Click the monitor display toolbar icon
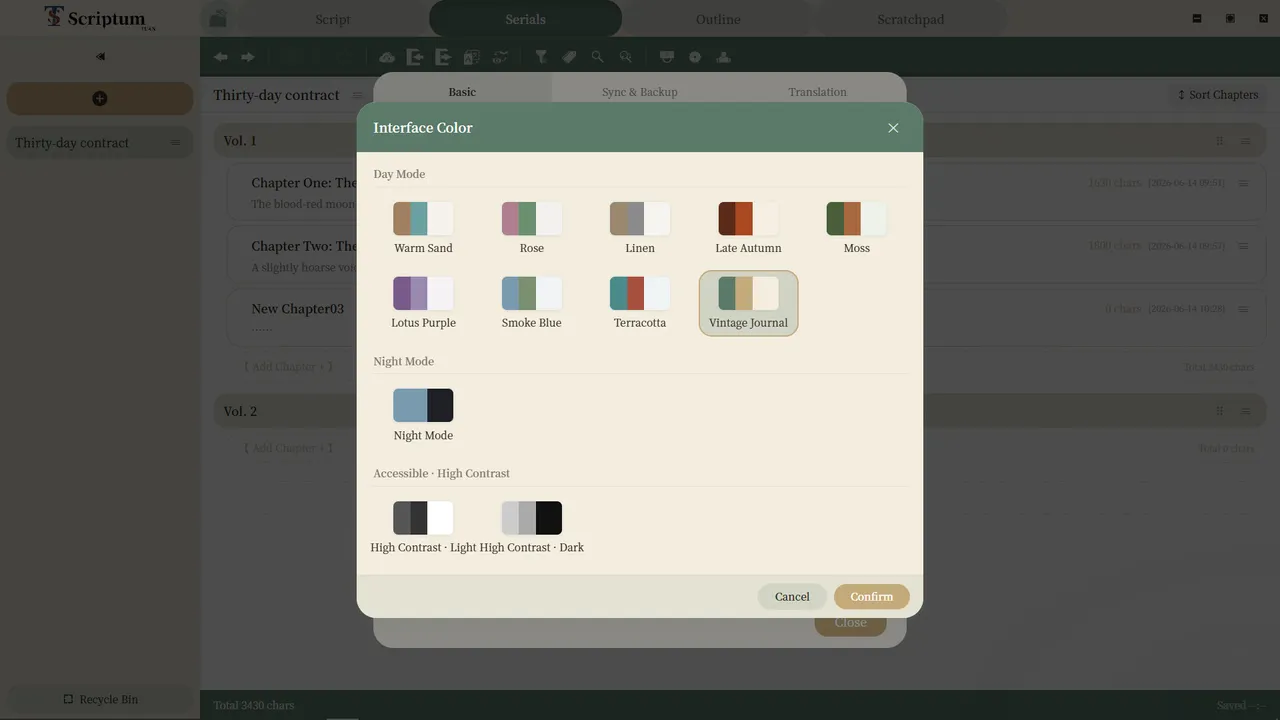This screenshot has height=720, width=1280. pos(667,57)
